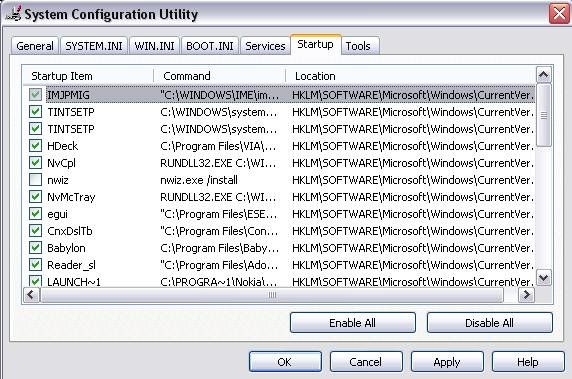
Task: Close the System Configuration Utility window
Action: coord(559,14)
